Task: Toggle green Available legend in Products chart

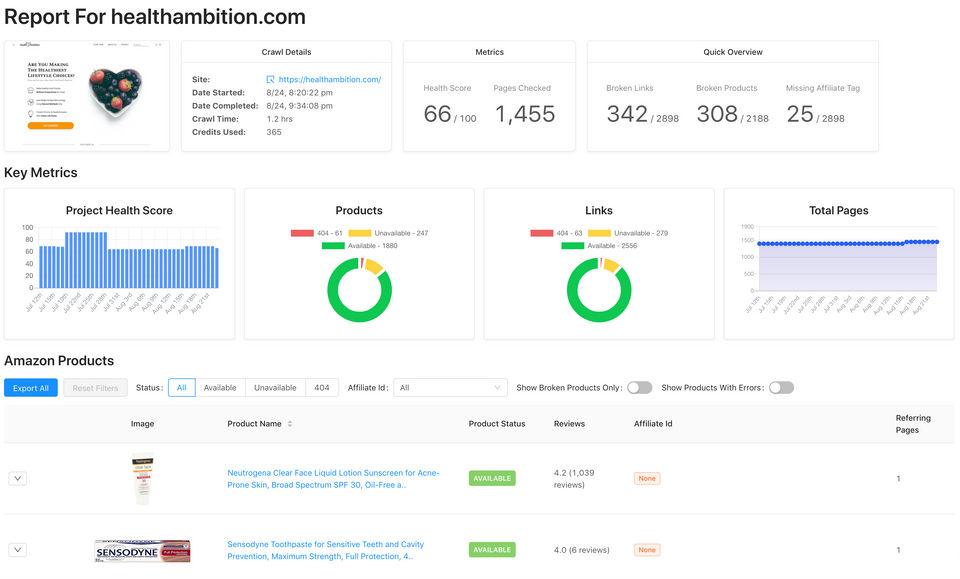Action: point(360,245)
